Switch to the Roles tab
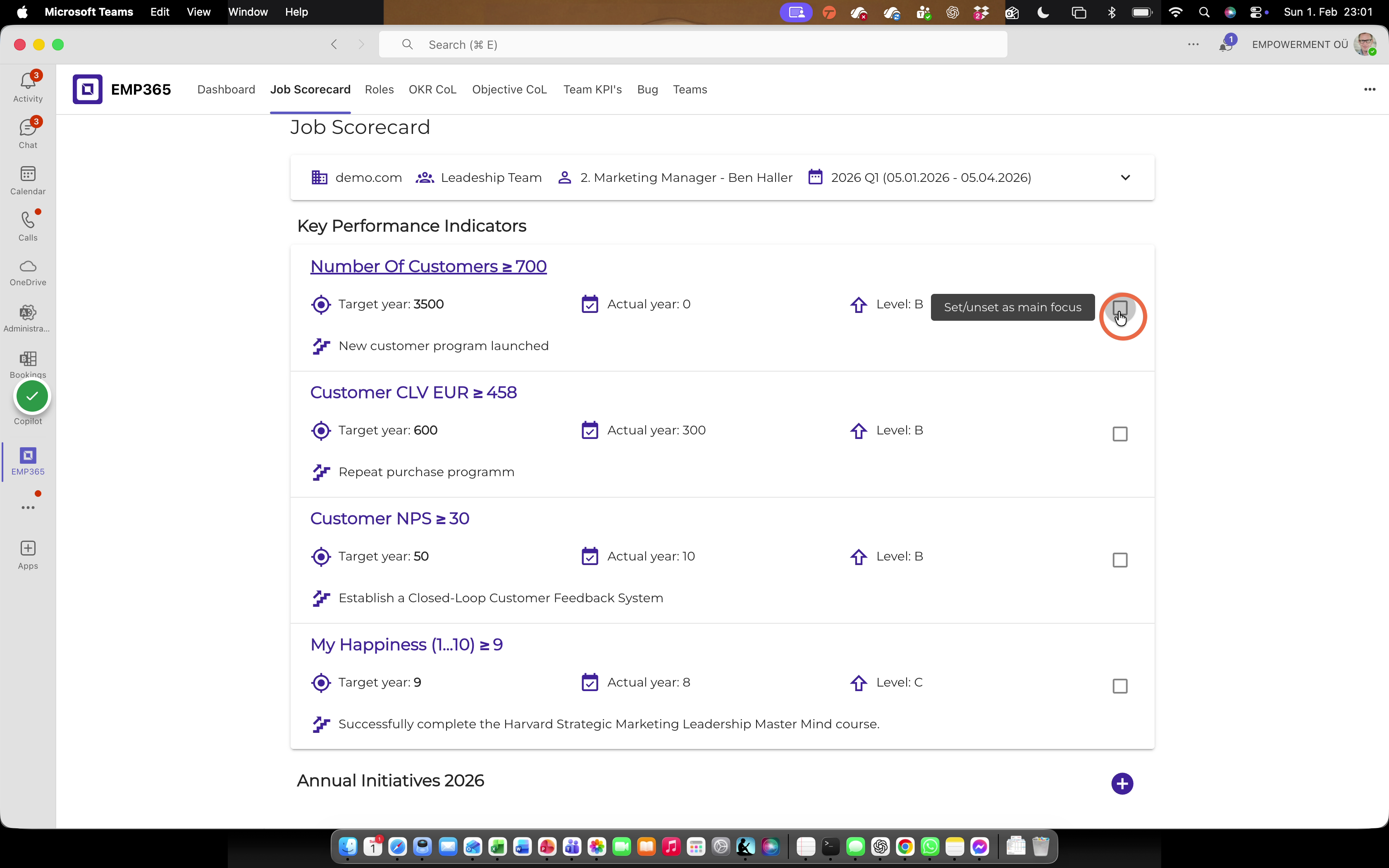 click(379, 90)
